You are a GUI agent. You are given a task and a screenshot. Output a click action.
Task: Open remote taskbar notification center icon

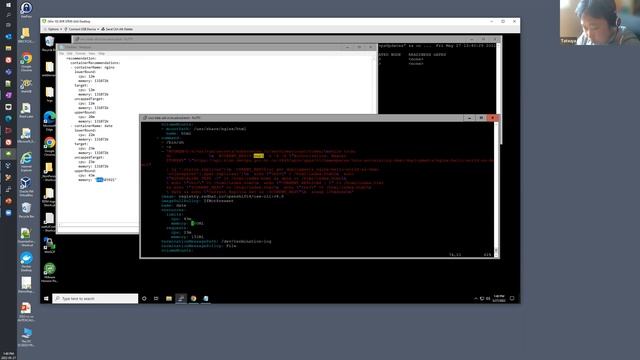pyautogui.click(x=512, y=299)
